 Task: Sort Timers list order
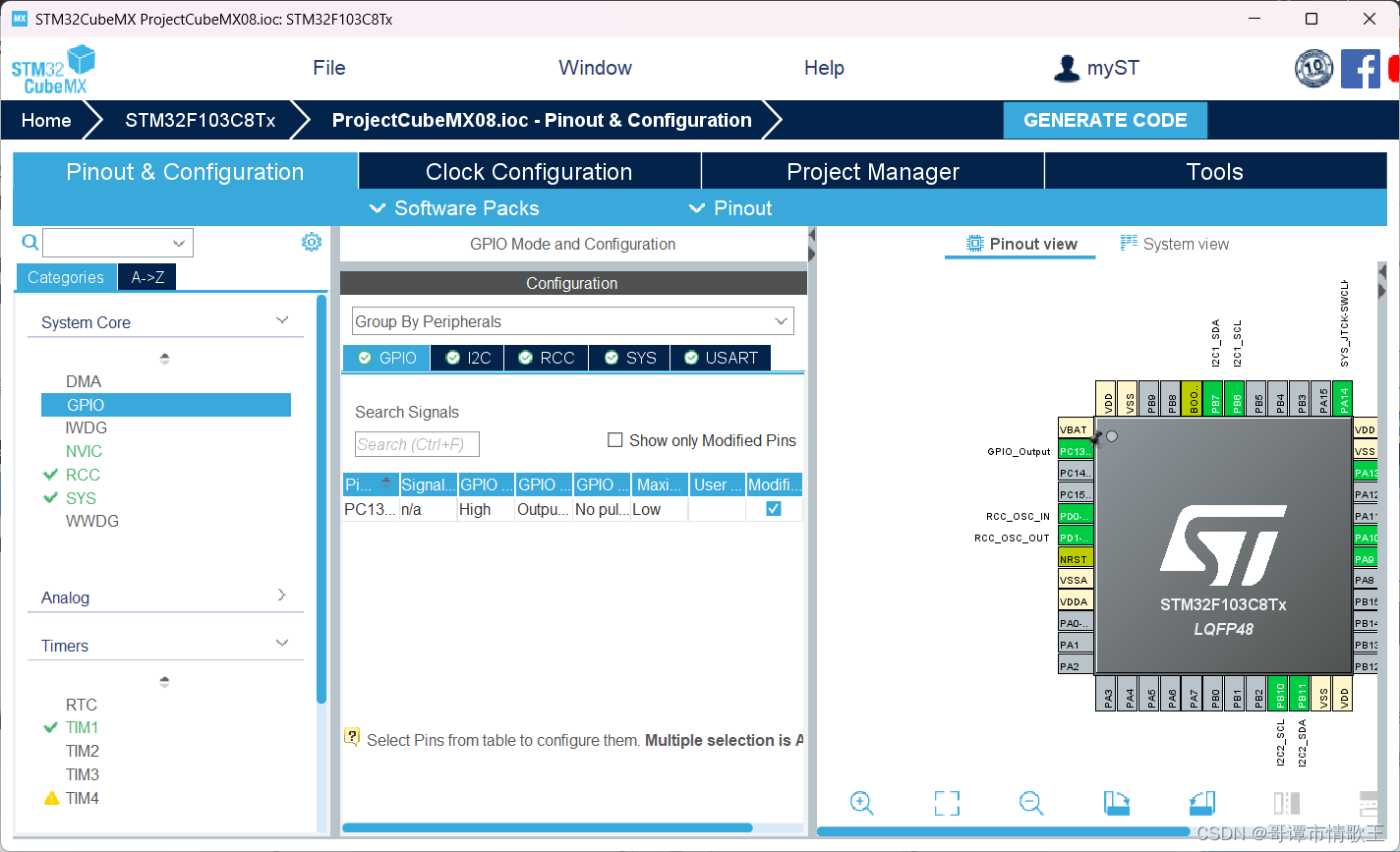(x=164, y=682)
